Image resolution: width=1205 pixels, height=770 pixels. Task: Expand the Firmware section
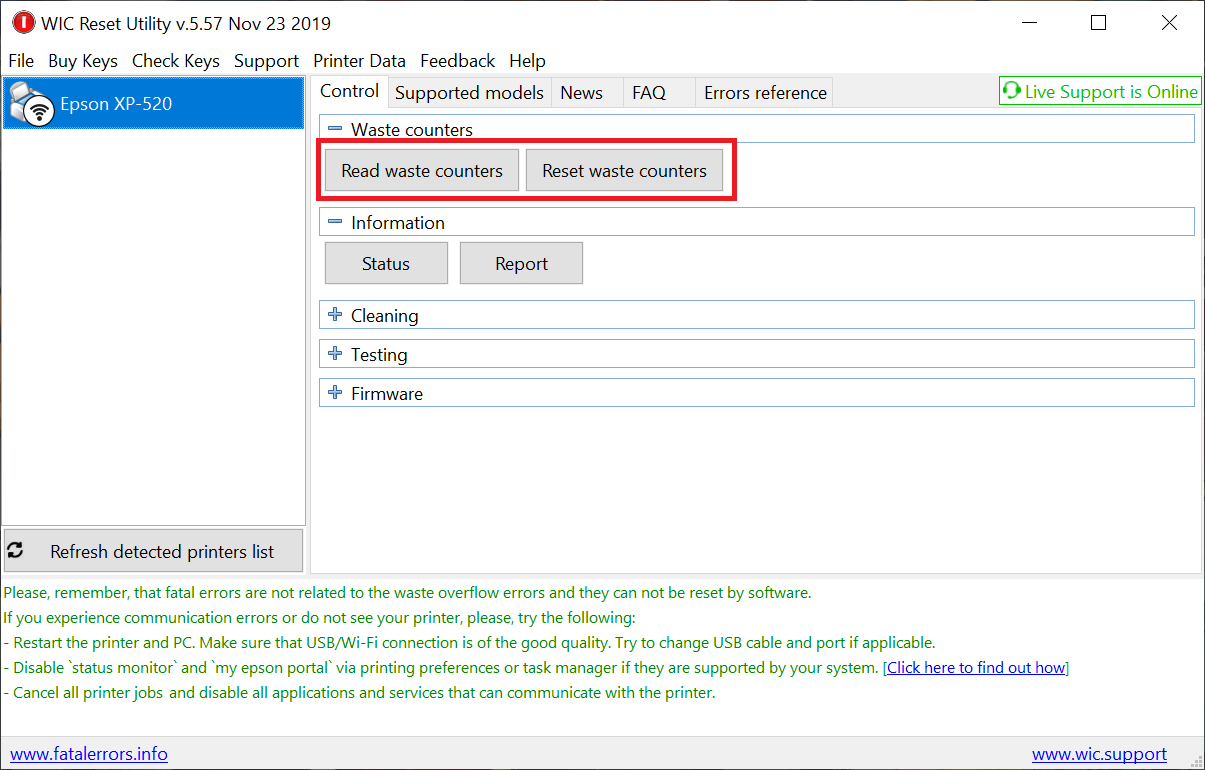point(335,393)
